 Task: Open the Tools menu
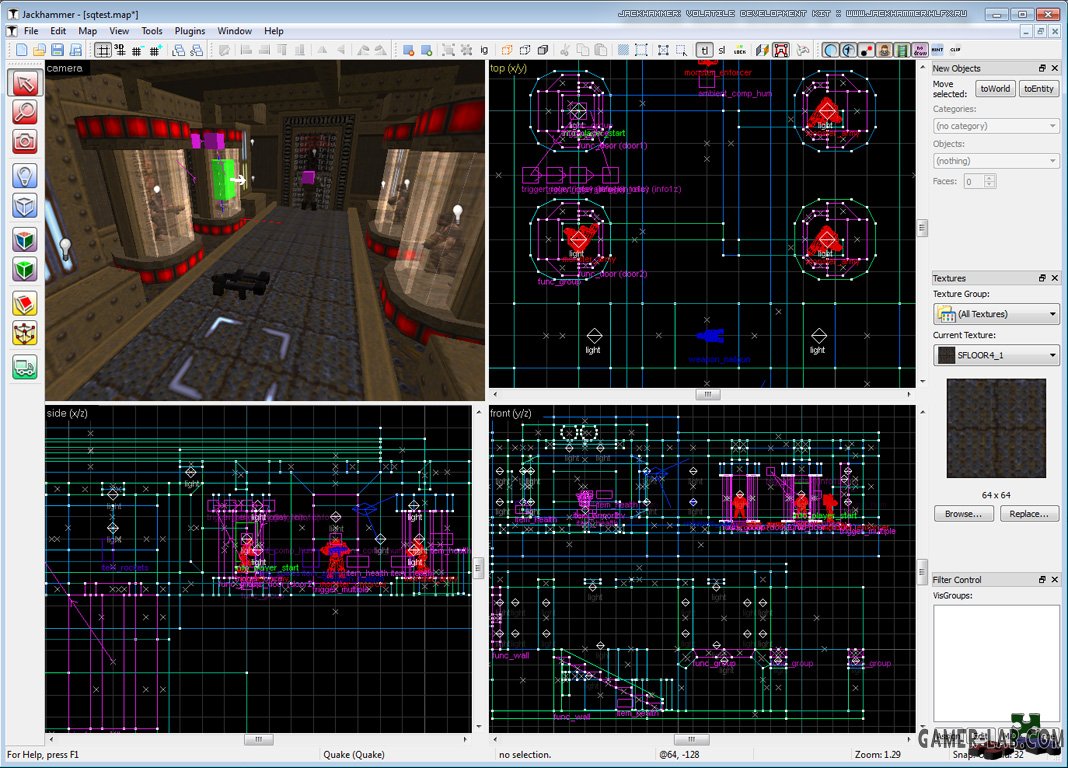[x=152, y=31]
